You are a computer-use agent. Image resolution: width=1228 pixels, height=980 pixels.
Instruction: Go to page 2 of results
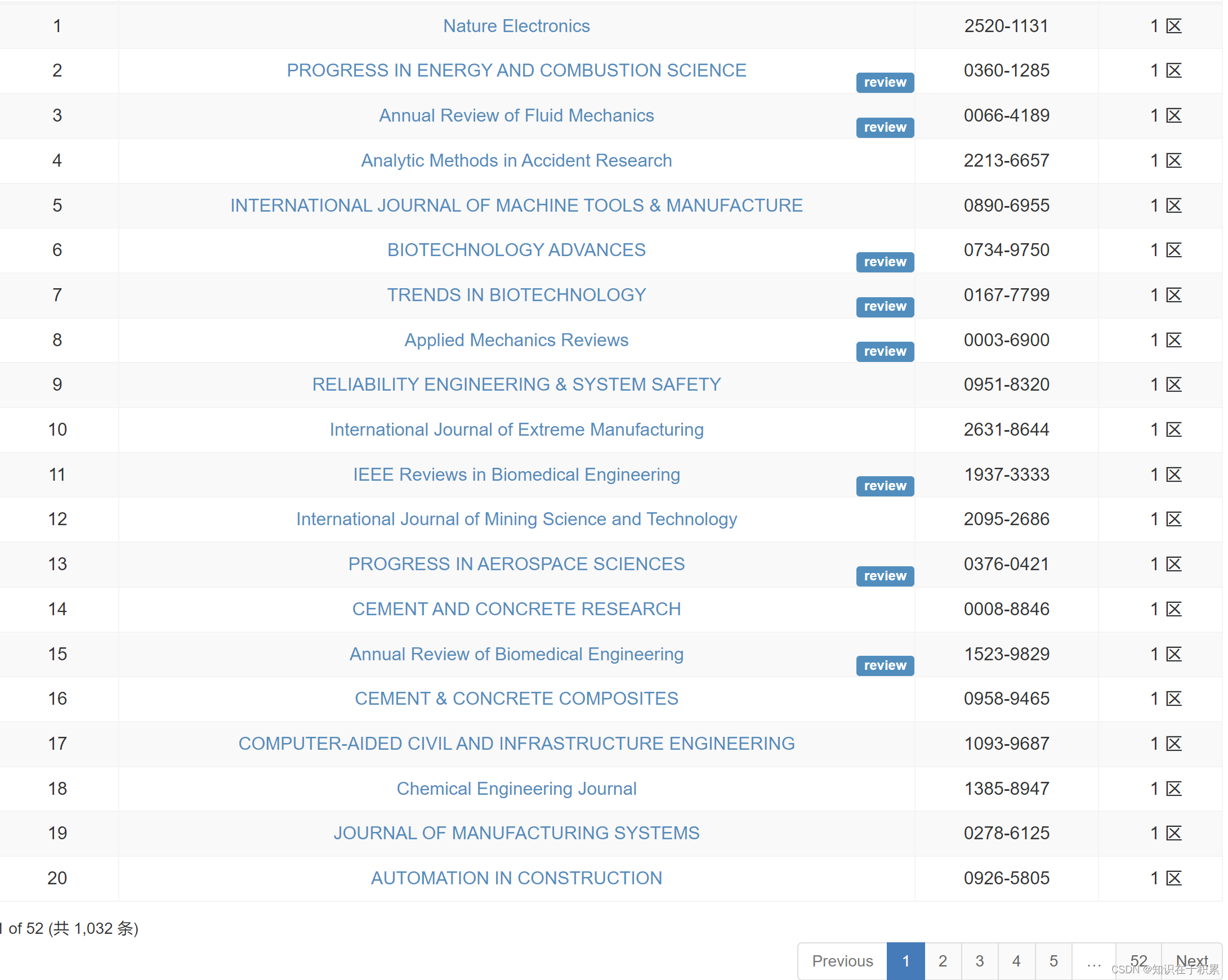click(942, 961)
